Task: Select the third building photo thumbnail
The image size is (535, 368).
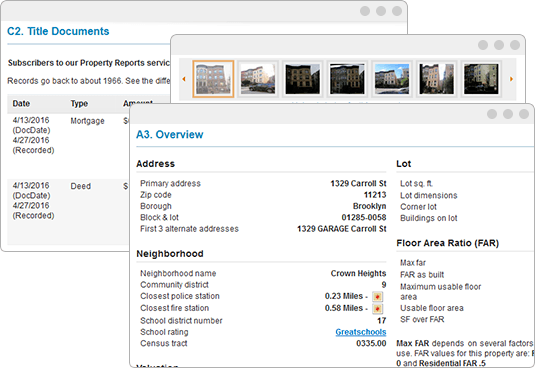Action: pos(303,79)
